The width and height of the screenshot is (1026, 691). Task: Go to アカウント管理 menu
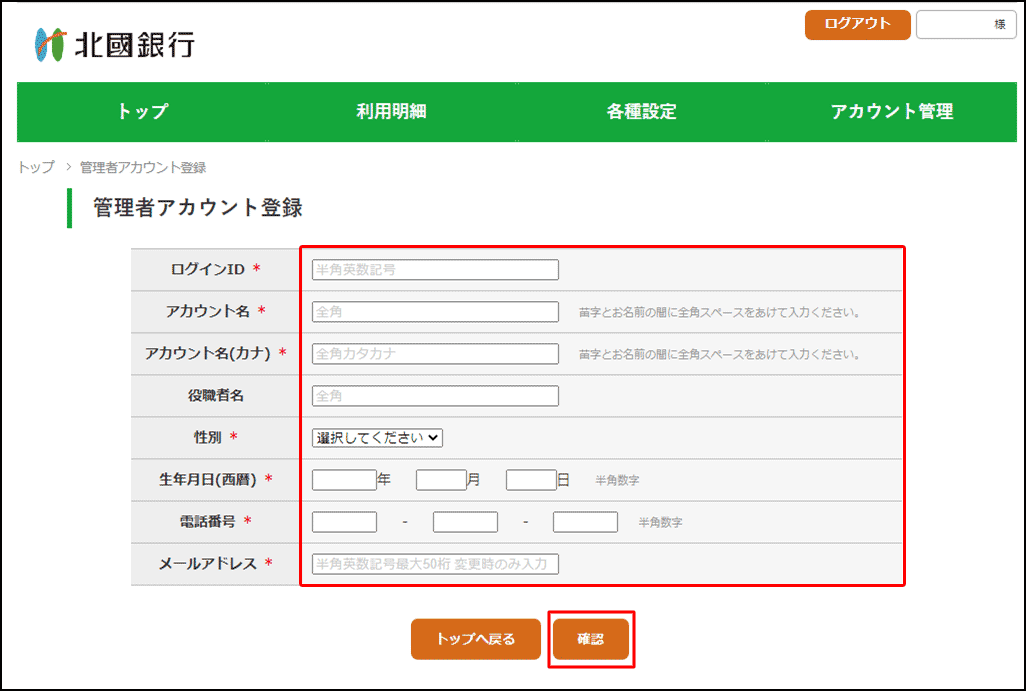(x=891, y=112)
